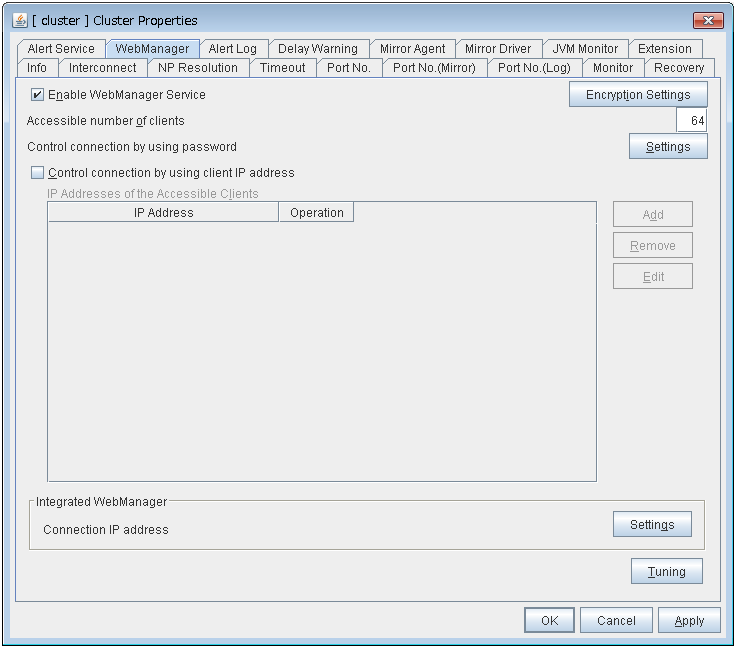
Task: Click the Tuning button
Action: pos(667,572)
